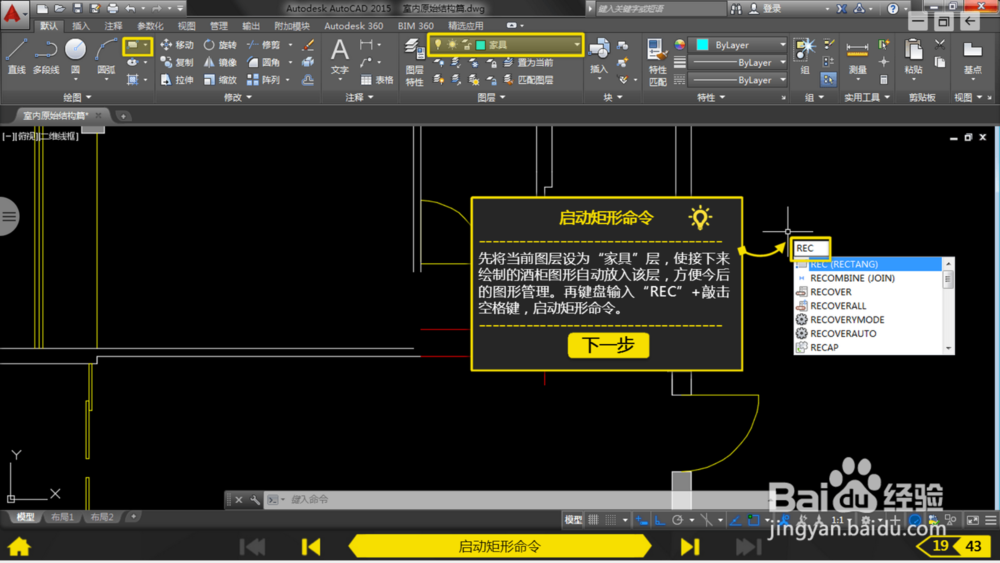Open the layer dropdown showing 家具
The image size is (1000, 563).
pos(506,45)
